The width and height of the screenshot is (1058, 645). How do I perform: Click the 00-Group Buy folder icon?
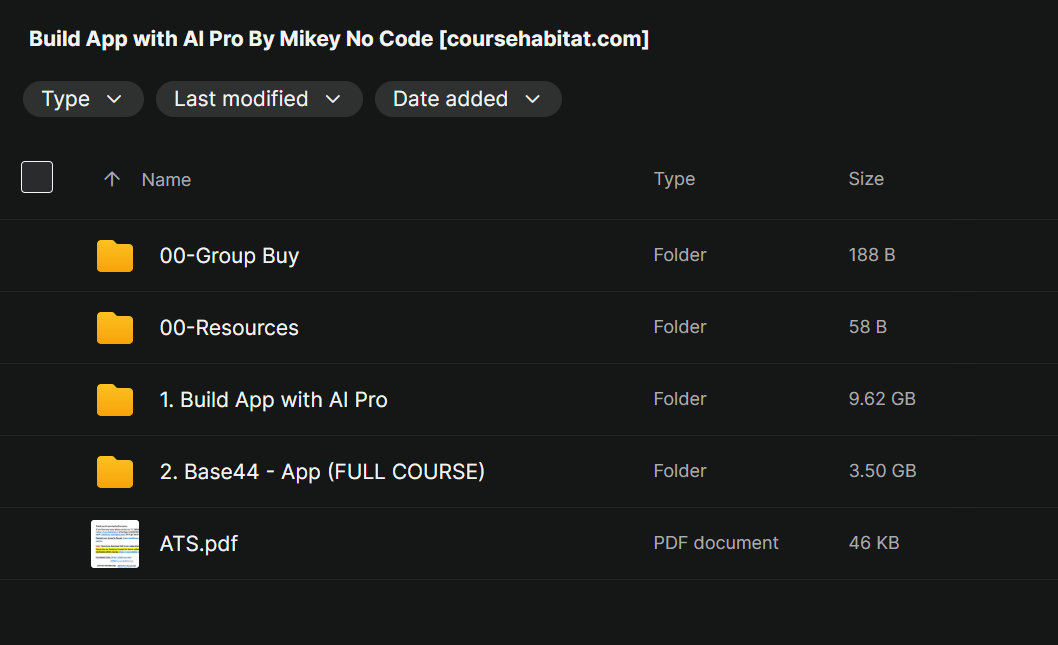click(115, 256)
